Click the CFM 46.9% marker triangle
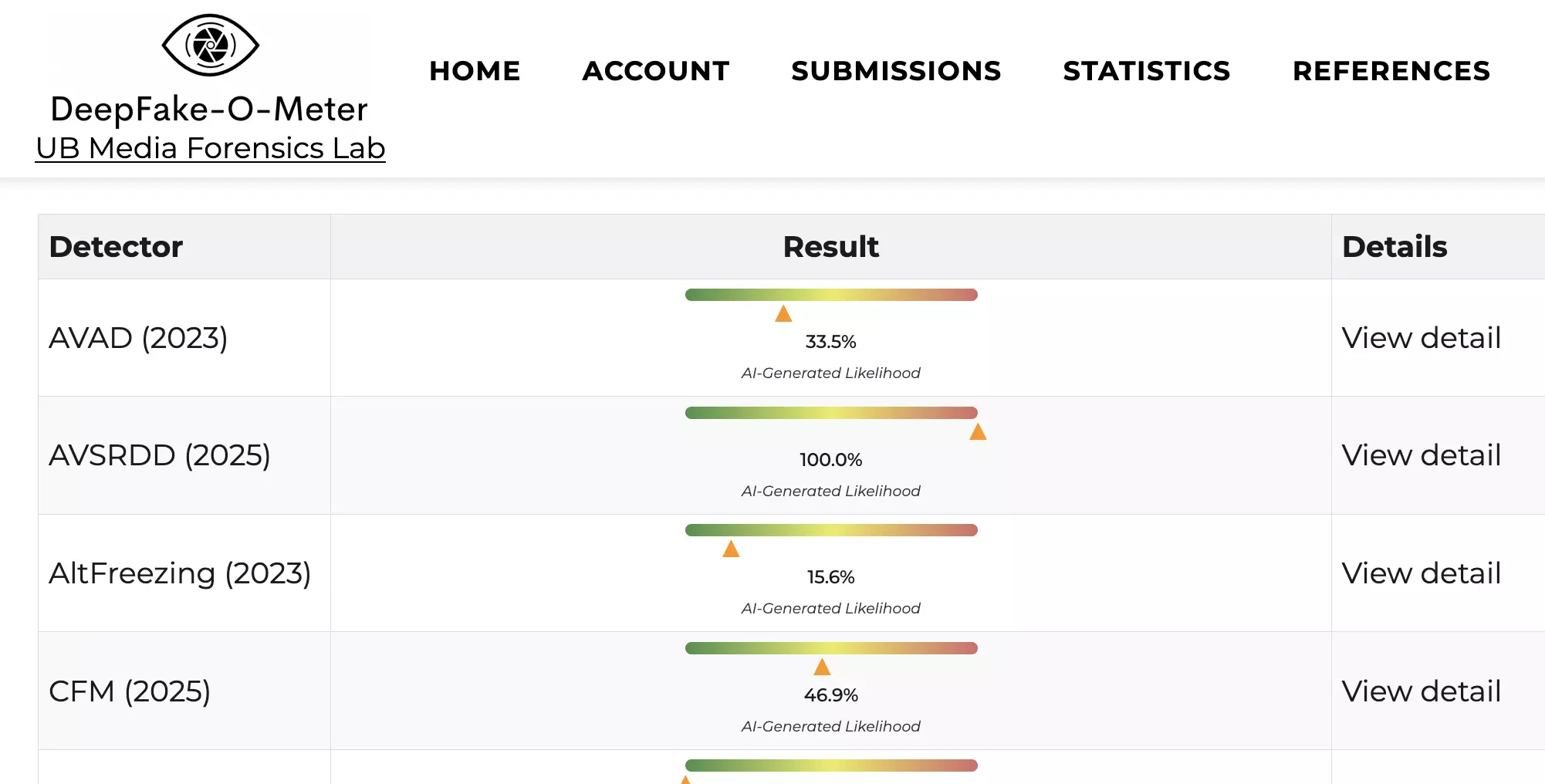1545x784 pixels. click(822, 667)
